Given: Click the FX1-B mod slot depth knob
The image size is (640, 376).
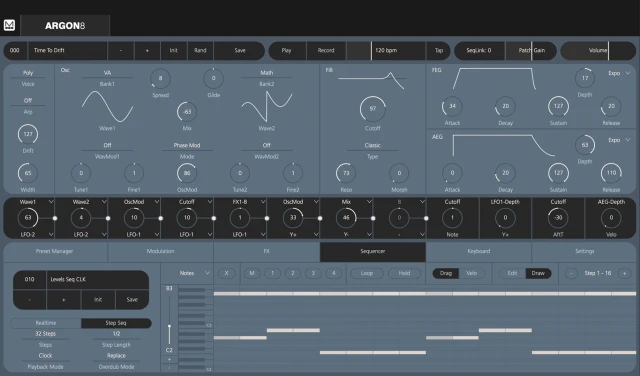Looking at the screenshot, I should point(240,218).
